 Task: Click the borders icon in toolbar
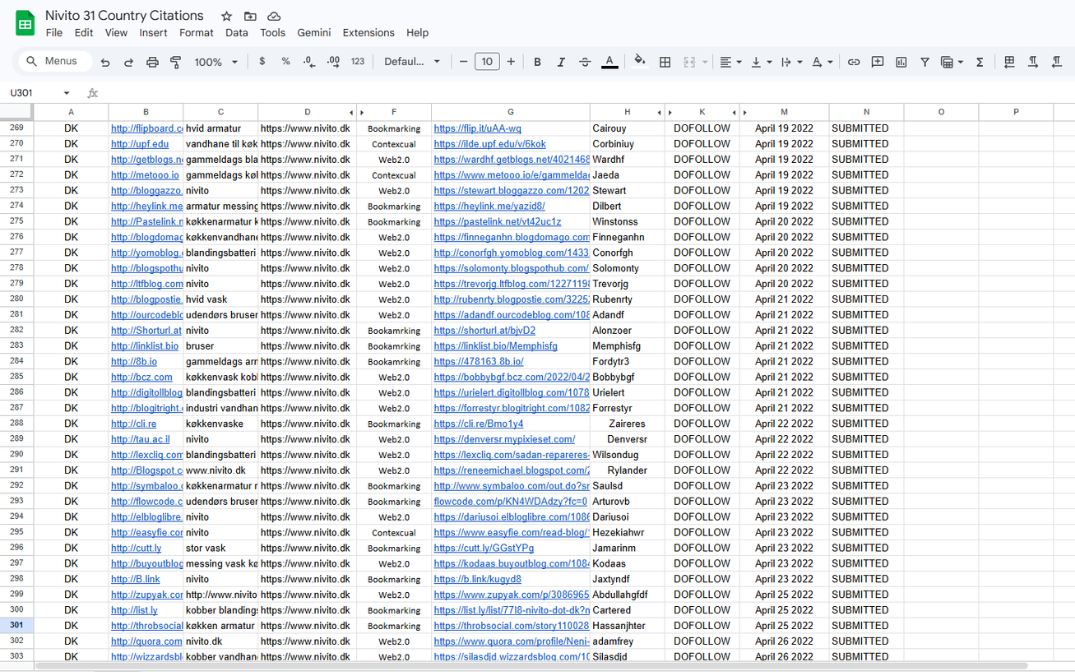click(x=665, y=62)
